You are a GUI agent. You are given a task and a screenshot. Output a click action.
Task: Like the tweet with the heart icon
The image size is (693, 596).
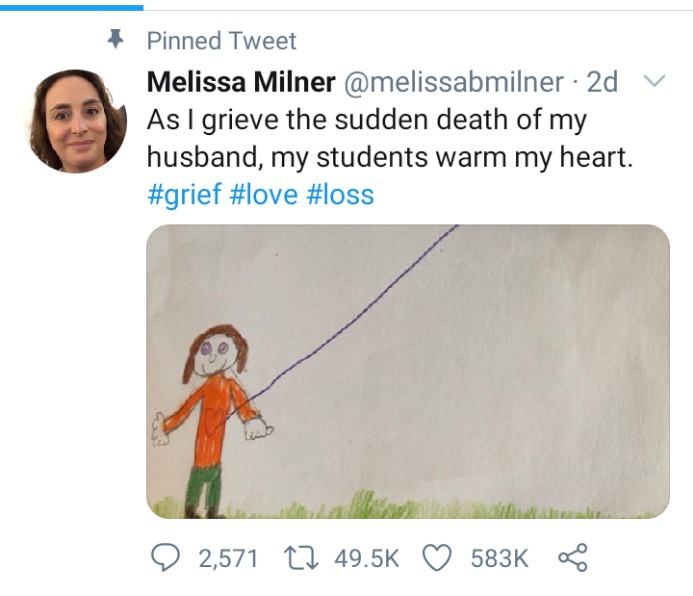point(437,558)
